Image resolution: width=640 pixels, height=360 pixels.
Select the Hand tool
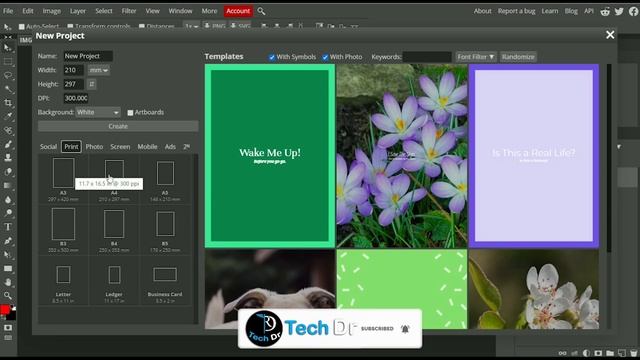click(x=8, y=282)
